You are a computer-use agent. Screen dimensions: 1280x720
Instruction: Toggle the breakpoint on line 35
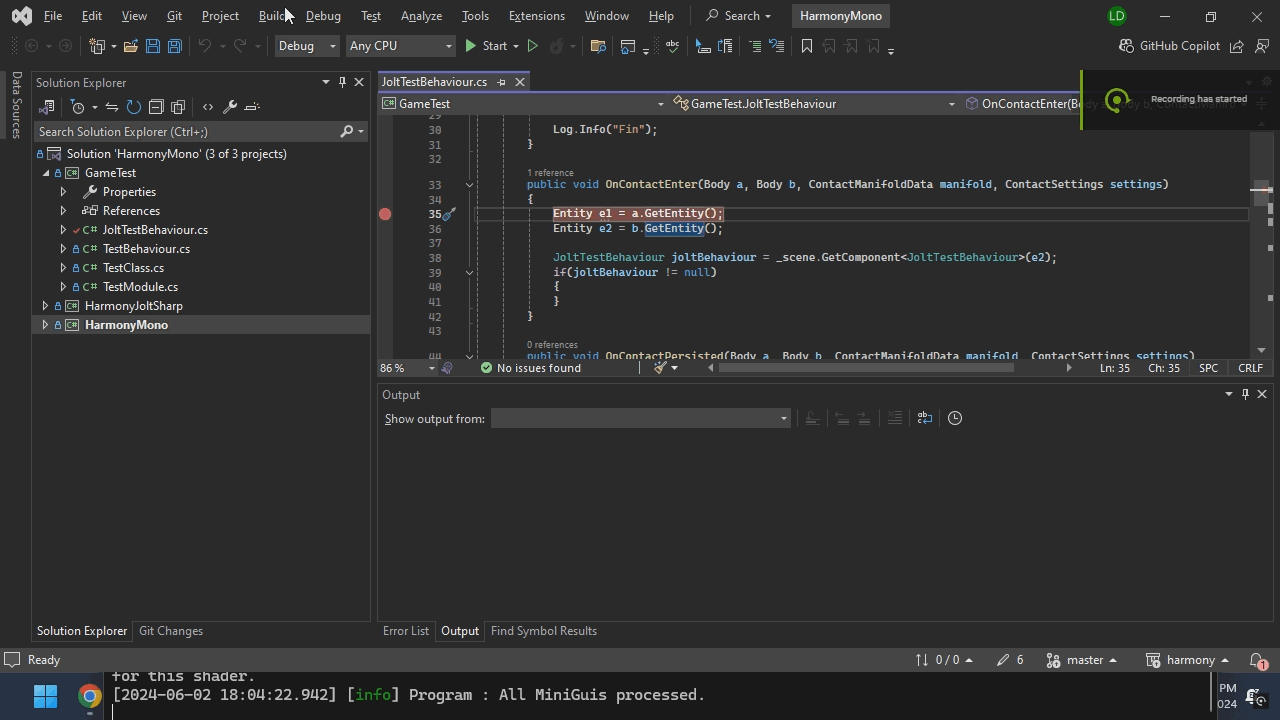(385, 213)
